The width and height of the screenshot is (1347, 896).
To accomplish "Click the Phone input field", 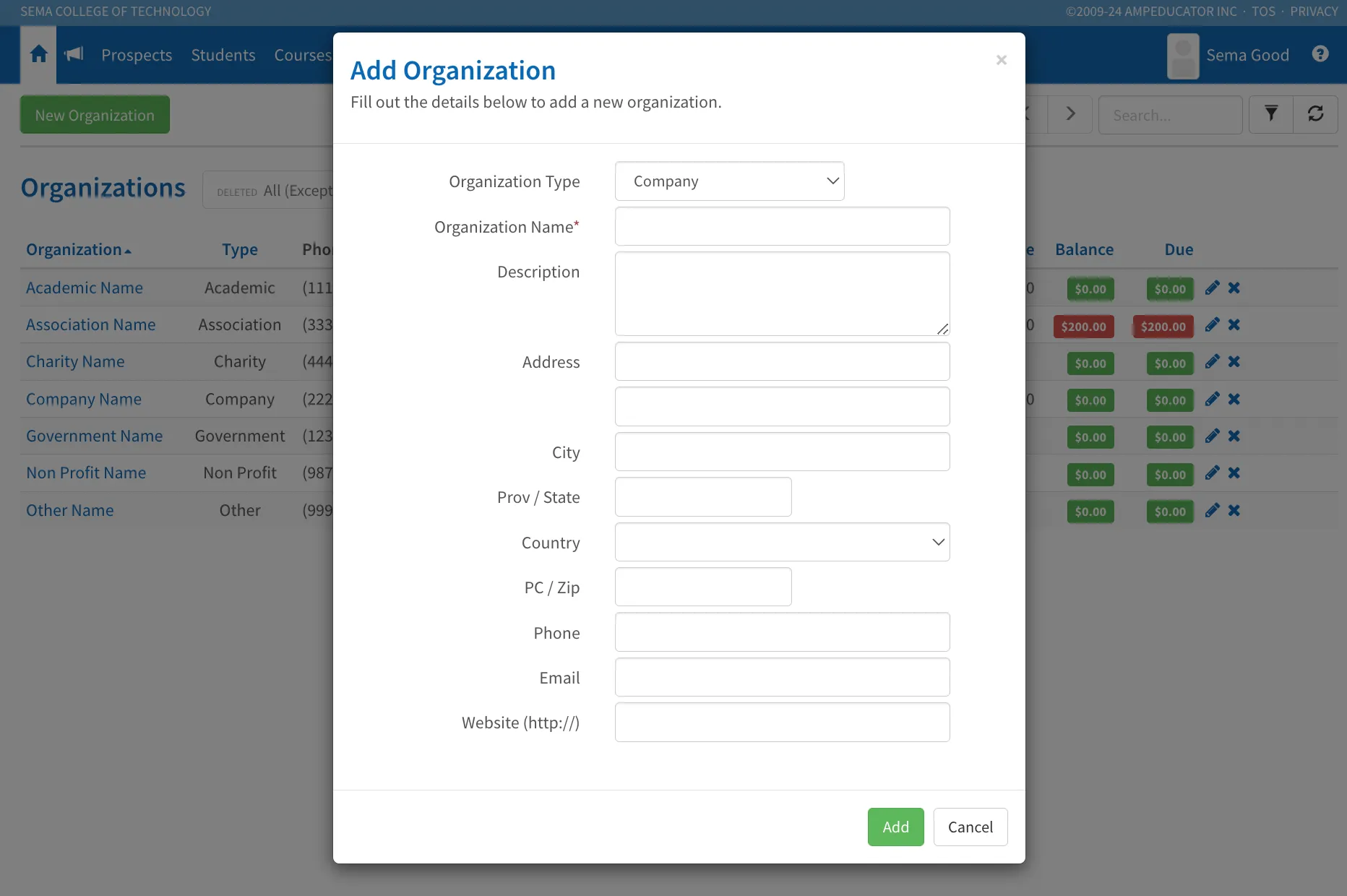I will (x=783, y=632).
